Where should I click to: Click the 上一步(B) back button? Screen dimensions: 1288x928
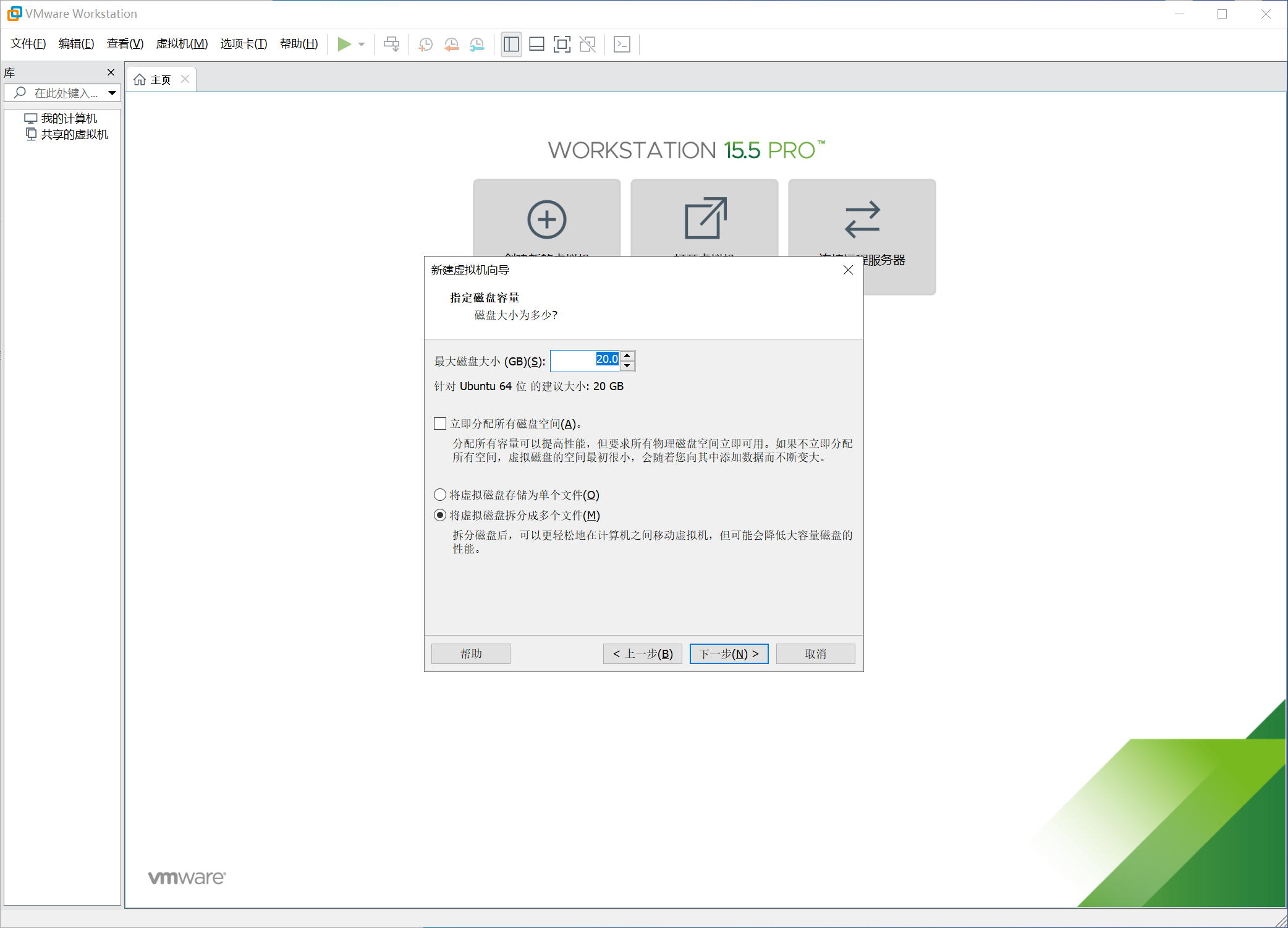pos(643,654)
